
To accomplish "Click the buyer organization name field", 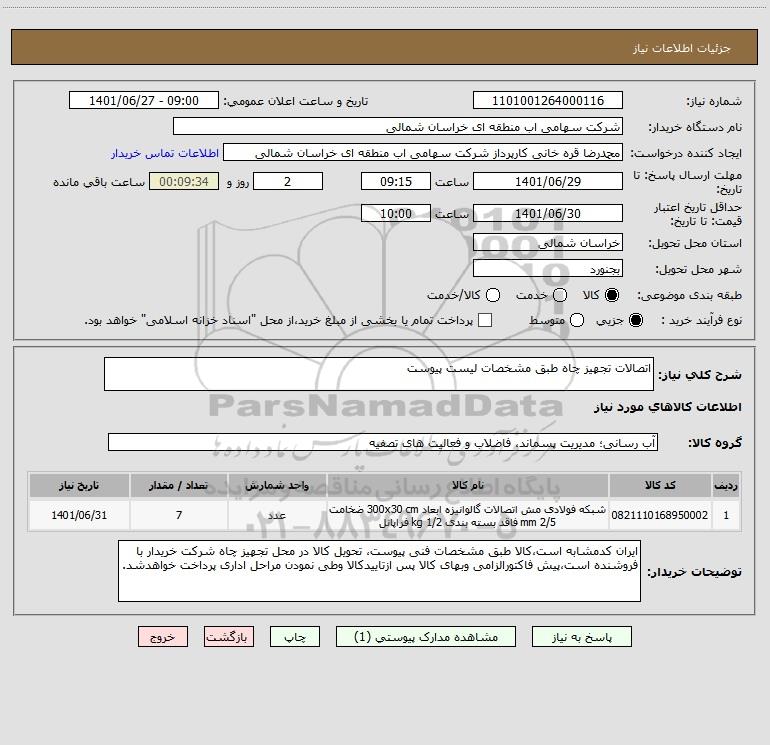I will pyautogui.click(x=398, y=127).
